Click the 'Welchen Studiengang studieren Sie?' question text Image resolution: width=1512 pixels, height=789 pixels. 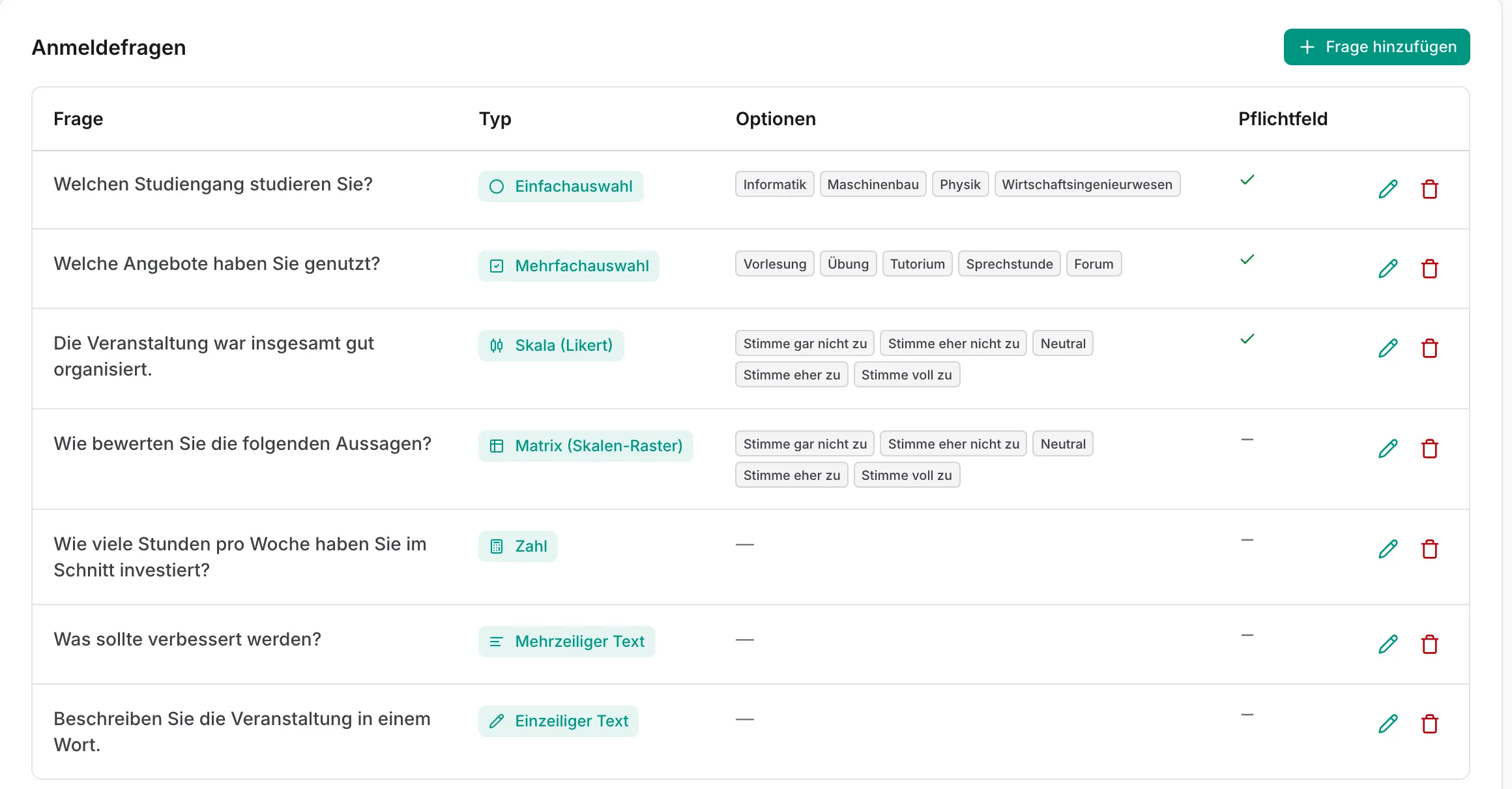pyautogui.click(x=213, y=185)
